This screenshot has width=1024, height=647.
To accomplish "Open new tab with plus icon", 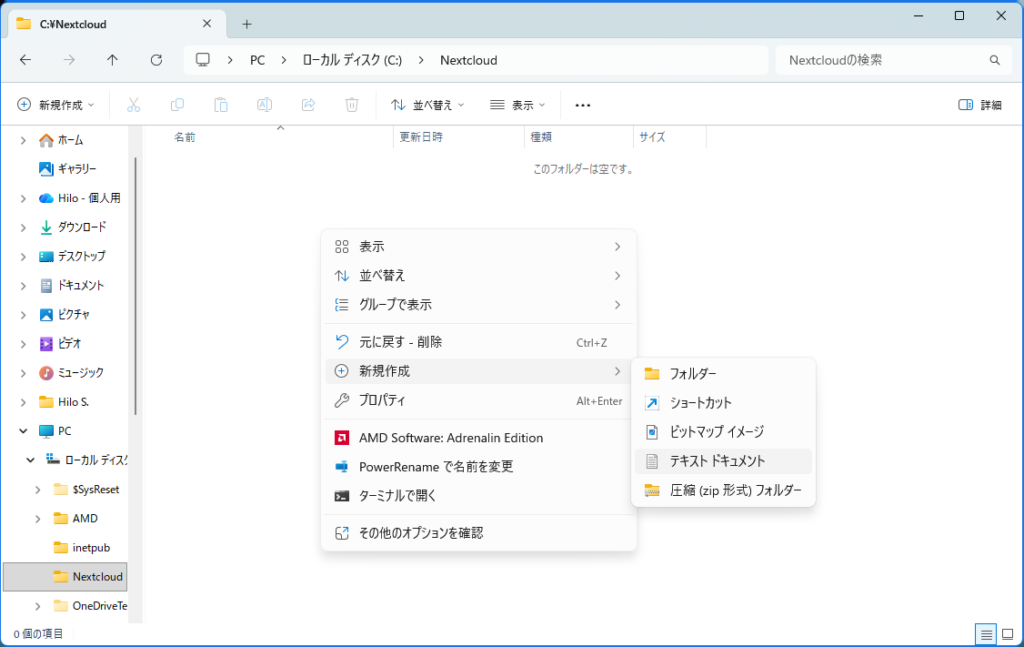I will pos(247,24).
